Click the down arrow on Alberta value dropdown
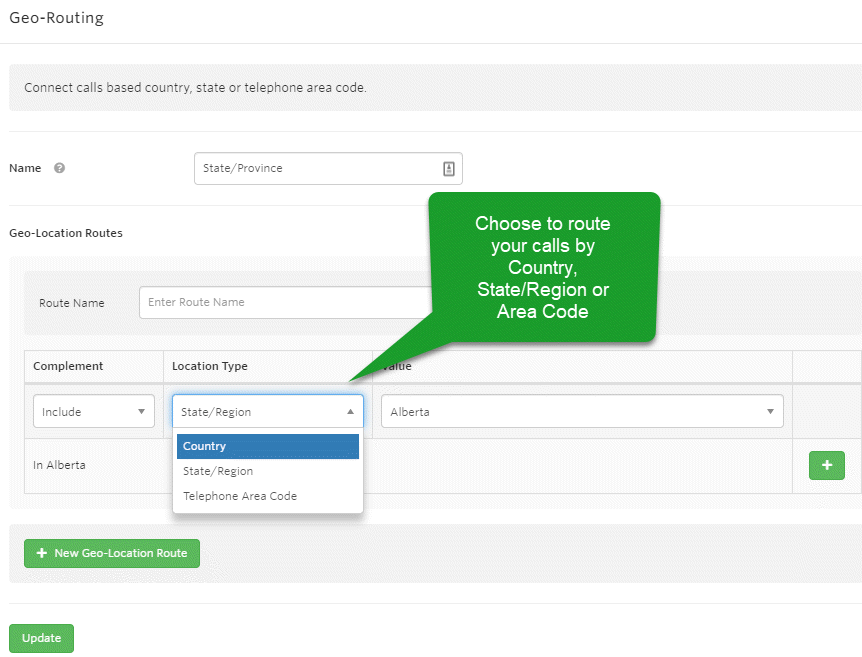Viewport: 862px width, 657px height. click(x=770, y=411)
